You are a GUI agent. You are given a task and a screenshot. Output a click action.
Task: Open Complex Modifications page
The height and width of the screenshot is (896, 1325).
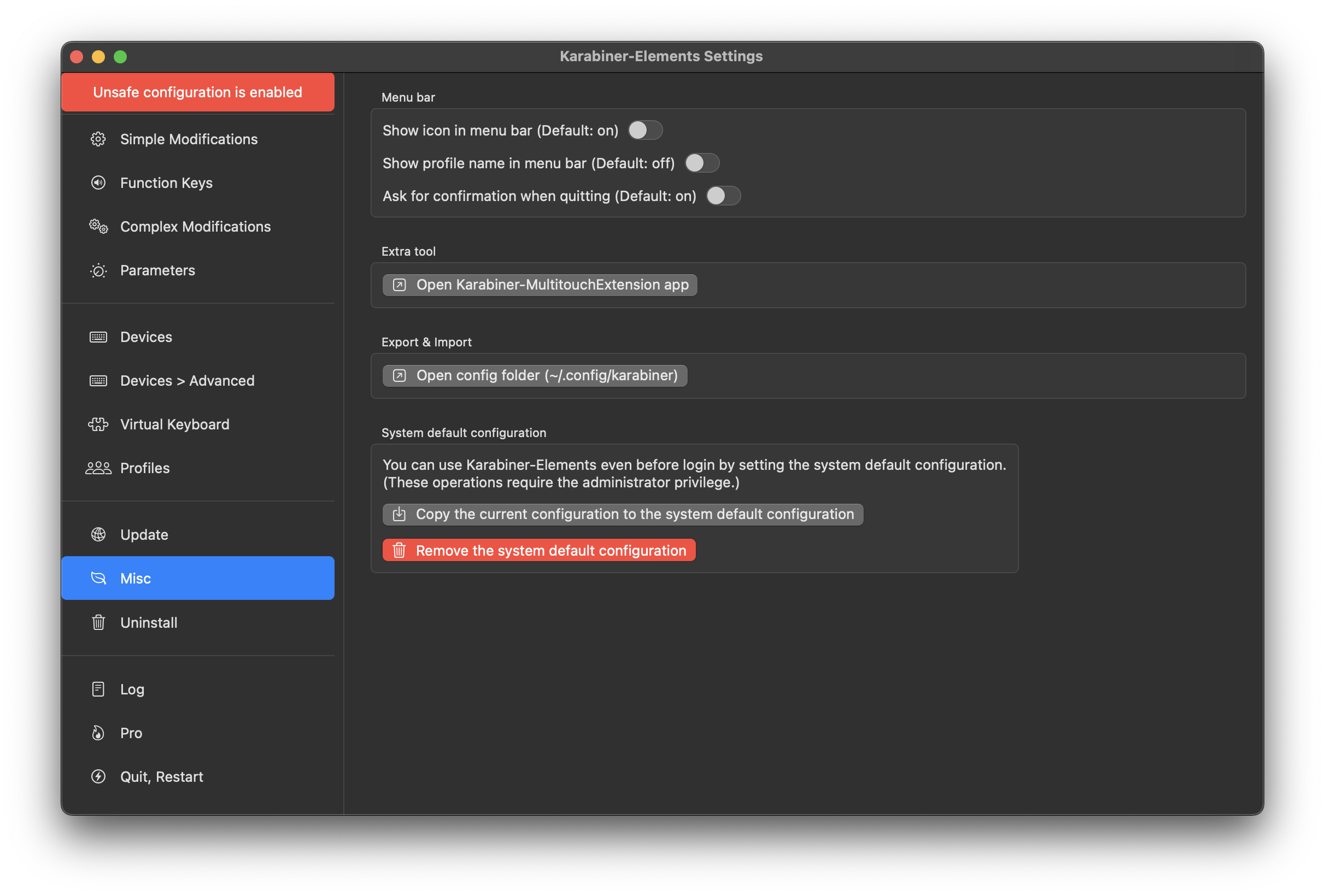click(x=198, y=226)
